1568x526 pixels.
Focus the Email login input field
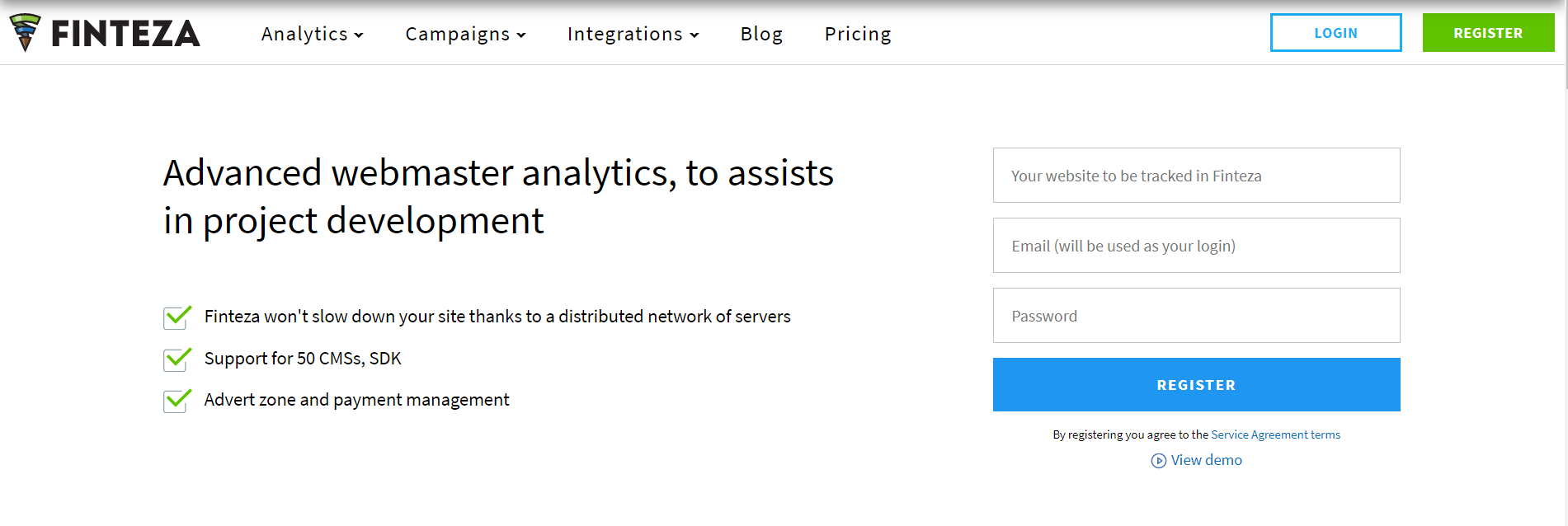point(1196,246)
